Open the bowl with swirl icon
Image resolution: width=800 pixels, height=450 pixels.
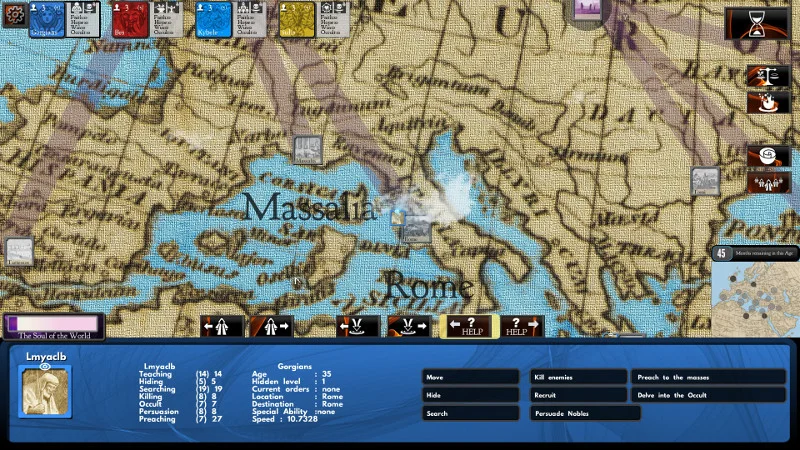[x=768, y=156]
